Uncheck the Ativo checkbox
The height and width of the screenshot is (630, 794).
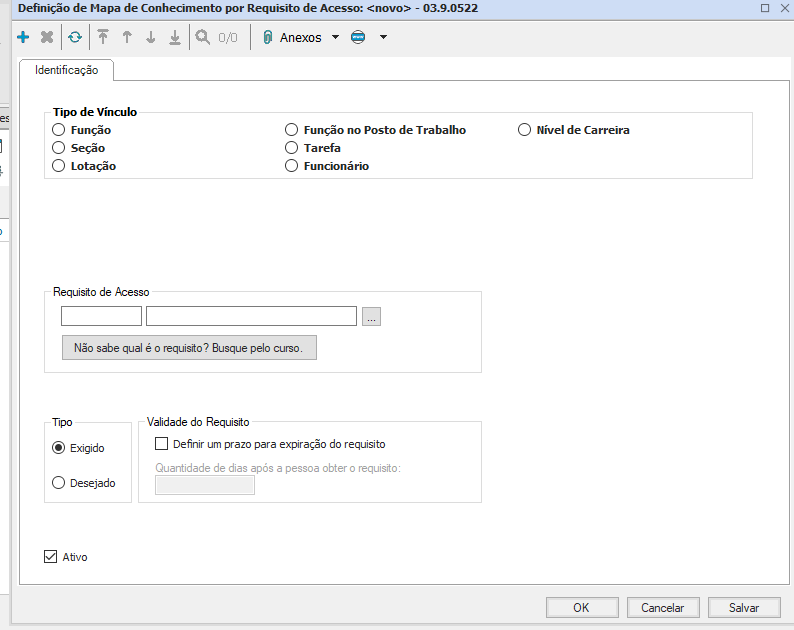pos(51,557)
